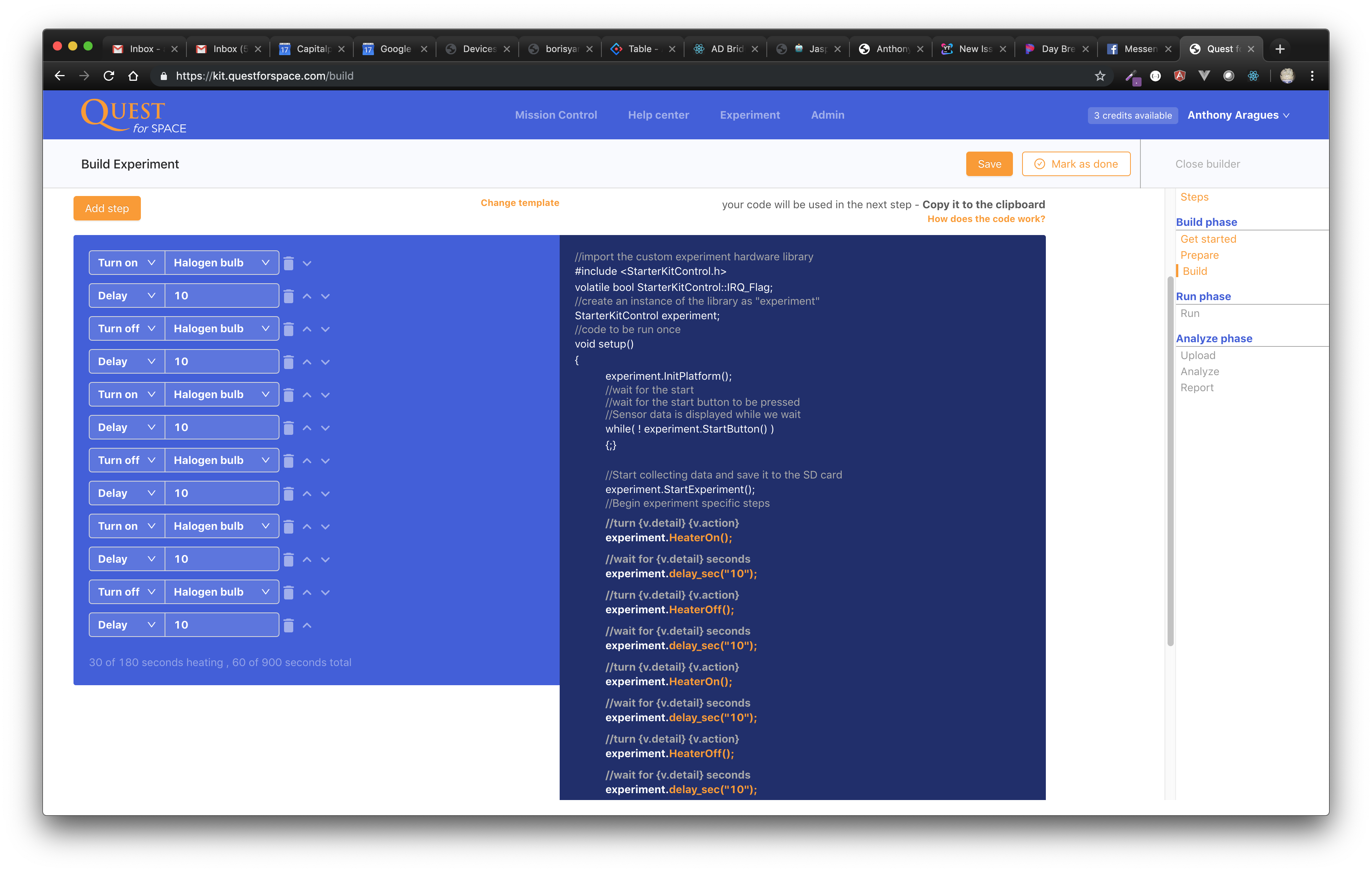Move first step down with chevron arrow

(x=307, y=263)
